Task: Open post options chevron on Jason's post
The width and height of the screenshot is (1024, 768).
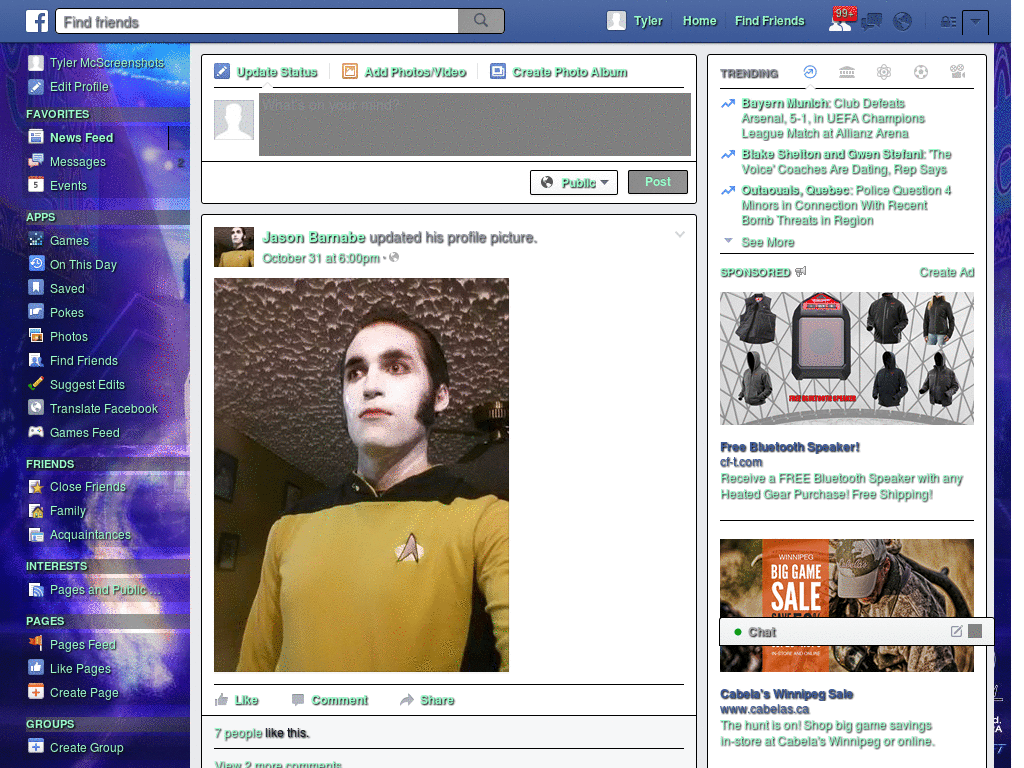Action: (x=680, y=234)
